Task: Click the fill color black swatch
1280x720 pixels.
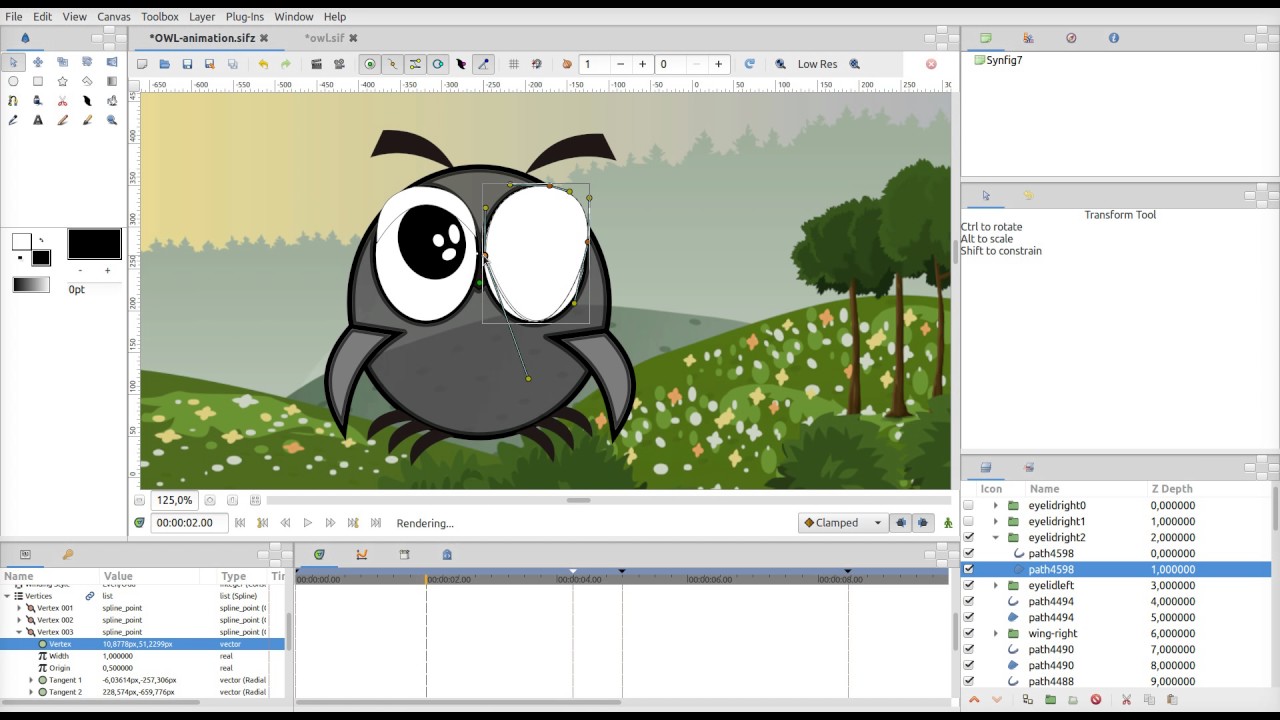Action: (41, 258)
